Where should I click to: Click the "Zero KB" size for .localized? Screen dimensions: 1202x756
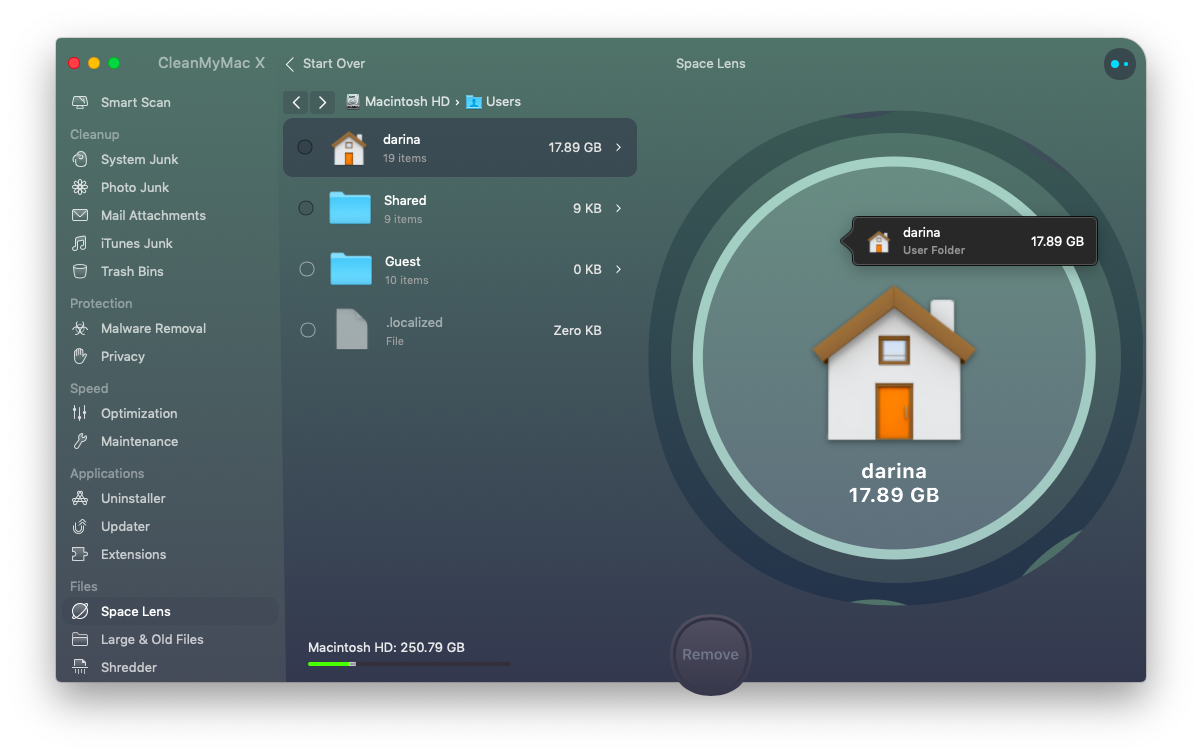pos(577,330)
